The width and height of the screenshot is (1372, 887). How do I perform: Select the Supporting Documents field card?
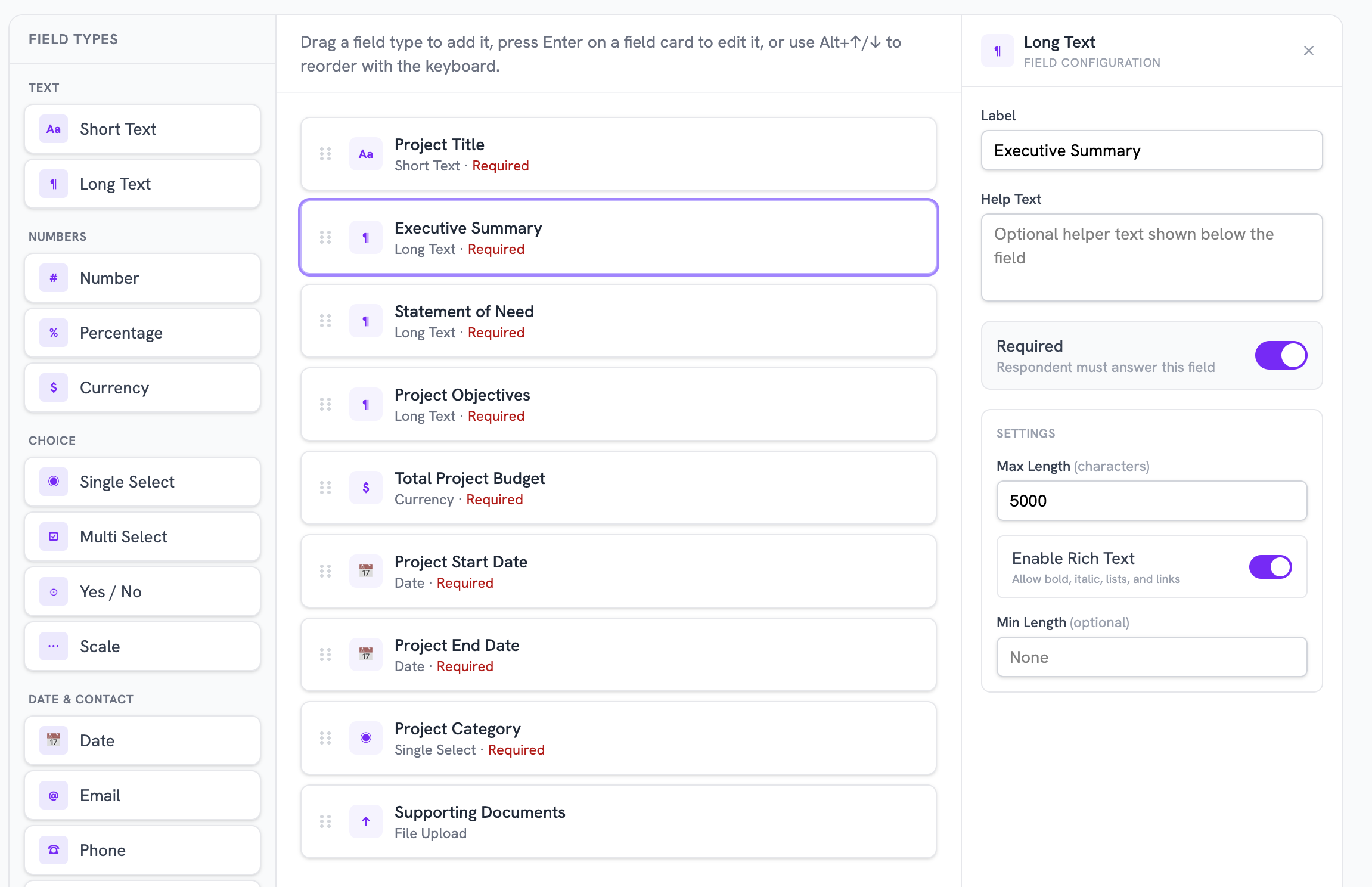[x=619, y=822]
